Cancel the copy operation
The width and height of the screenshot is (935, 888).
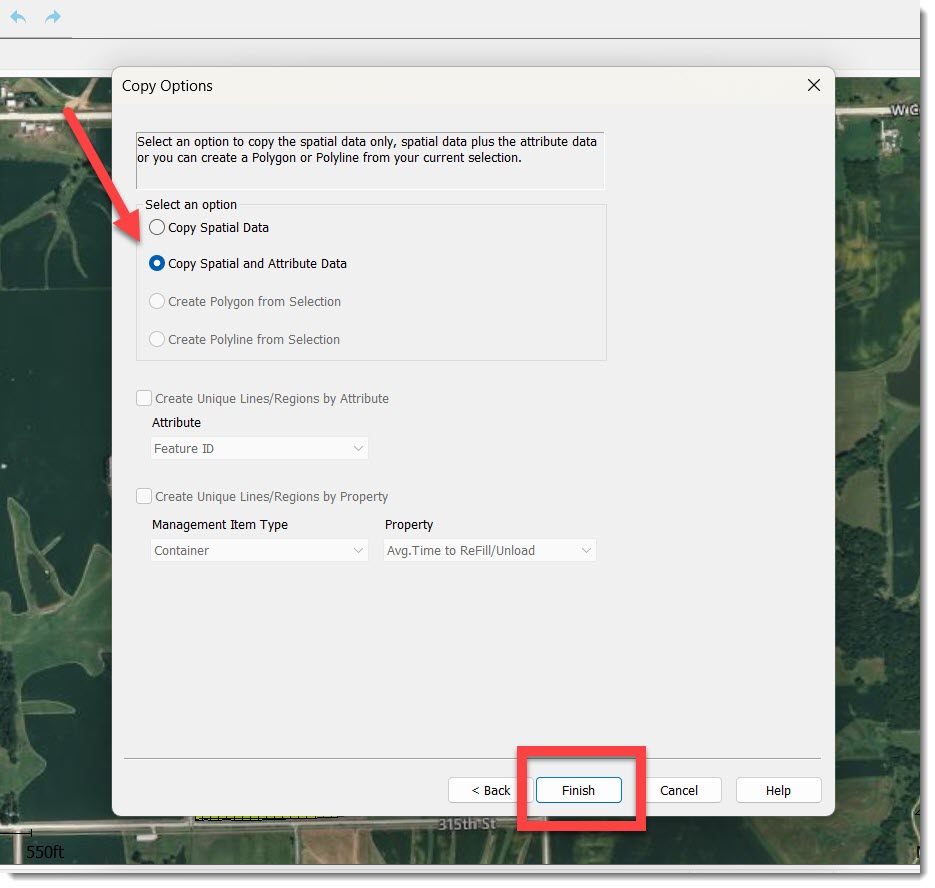(679, 790)
